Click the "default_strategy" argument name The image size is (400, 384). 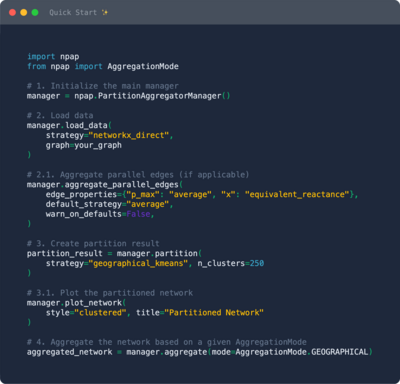tap(84, 204)
